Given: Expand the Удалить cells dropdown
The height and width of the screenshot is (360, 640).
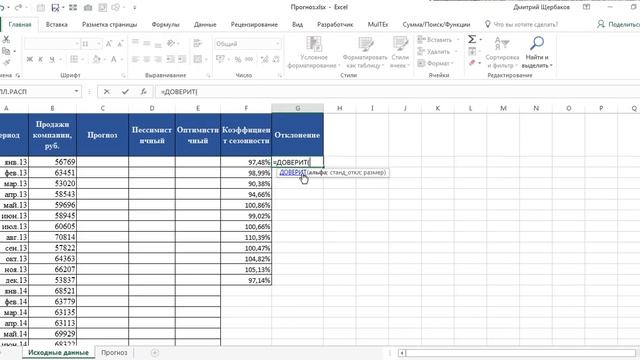Looking at the screenshot, I should coord(456,52).
